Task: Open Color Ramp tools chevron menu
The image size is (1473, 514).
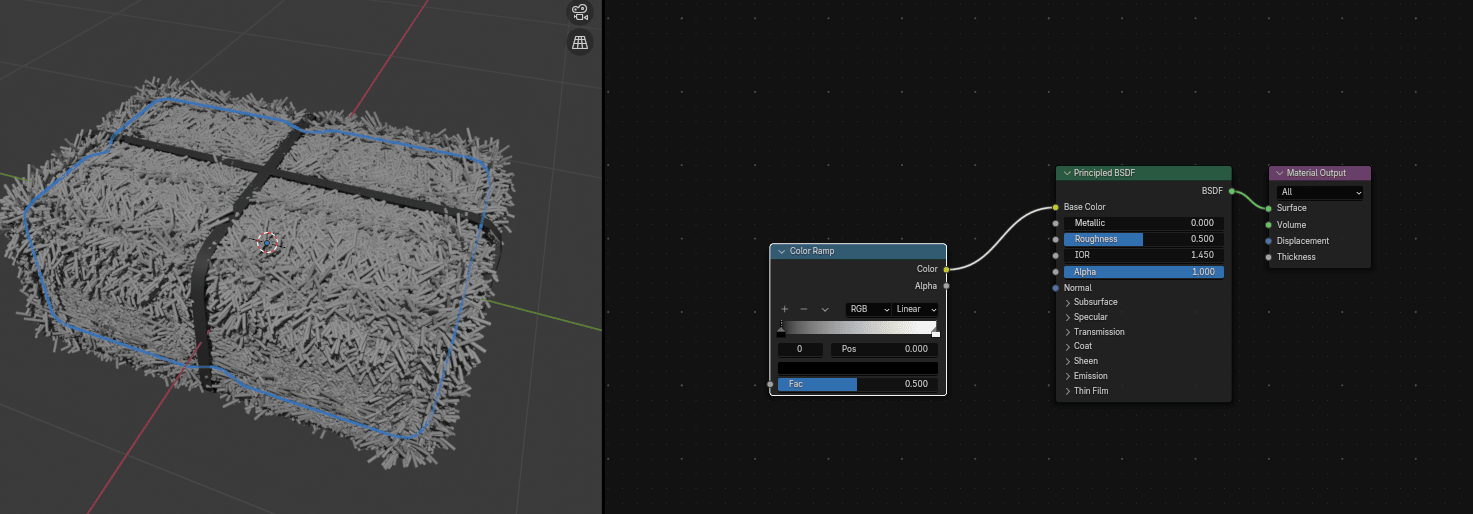Action: (825, 310)
